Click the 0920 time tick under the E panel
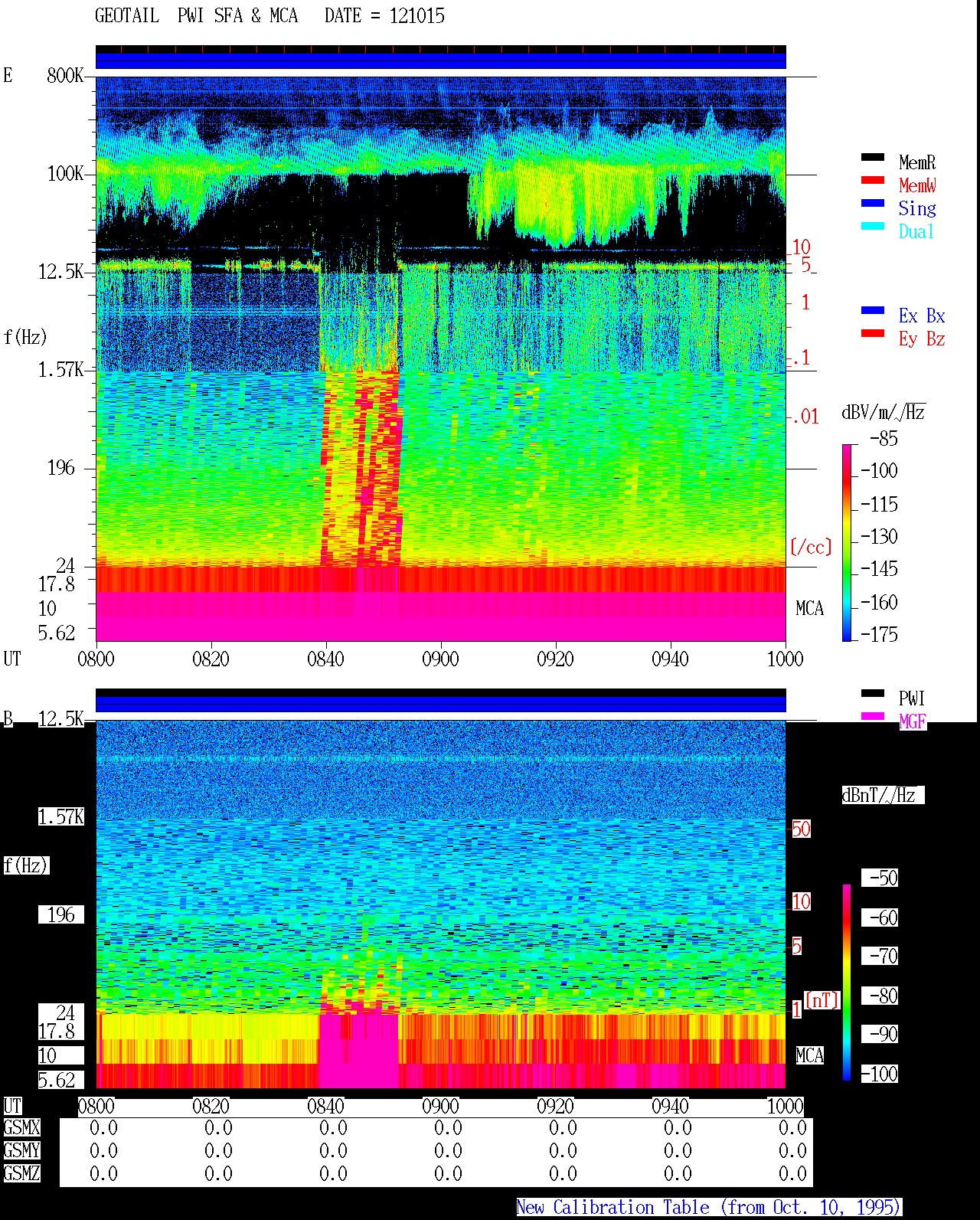 pyautogui.click(x=555, y=659)
